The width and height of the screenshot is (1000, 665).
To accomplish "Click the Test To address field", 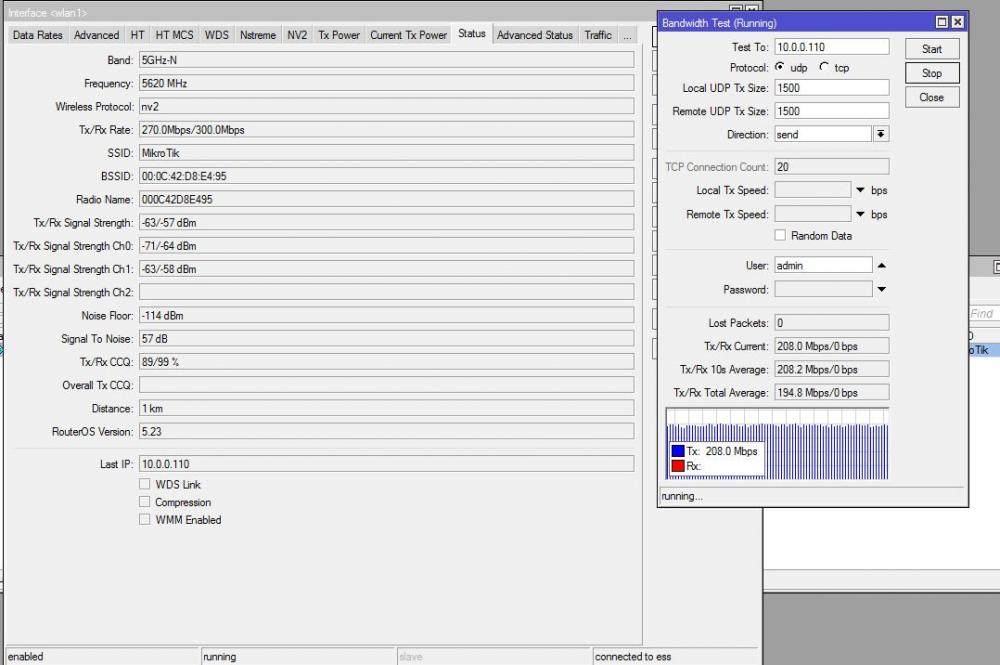I will point(830,46).
